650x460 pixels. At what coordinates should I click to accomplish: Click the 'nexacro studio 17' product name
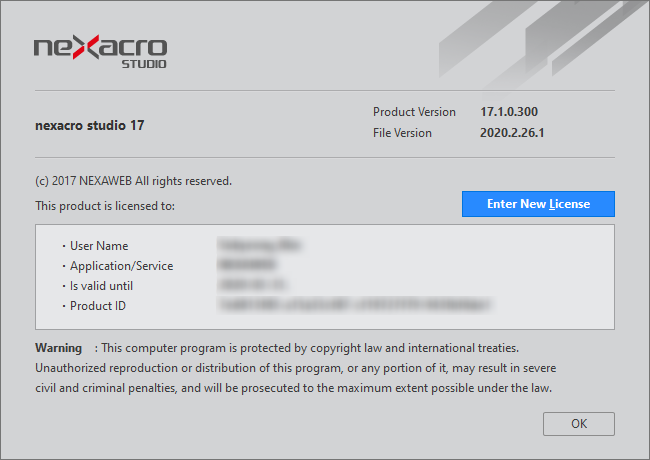click(90, 126)
